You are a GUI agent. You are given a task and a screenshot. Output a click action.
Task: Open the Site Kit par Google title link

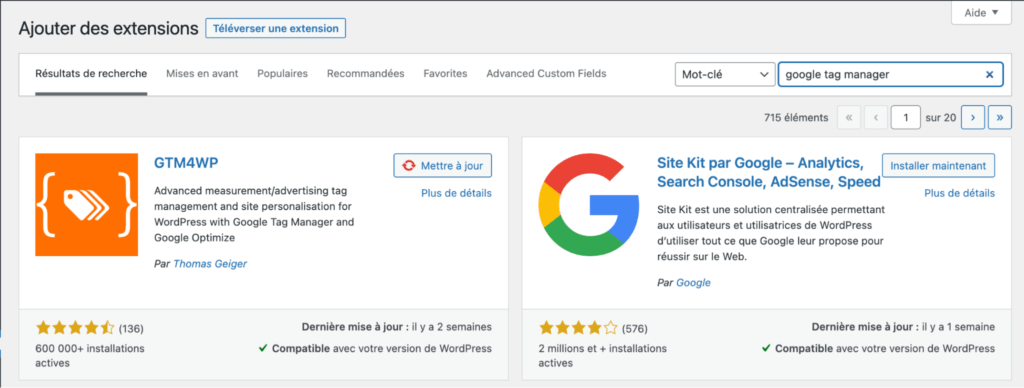point(769,172)
